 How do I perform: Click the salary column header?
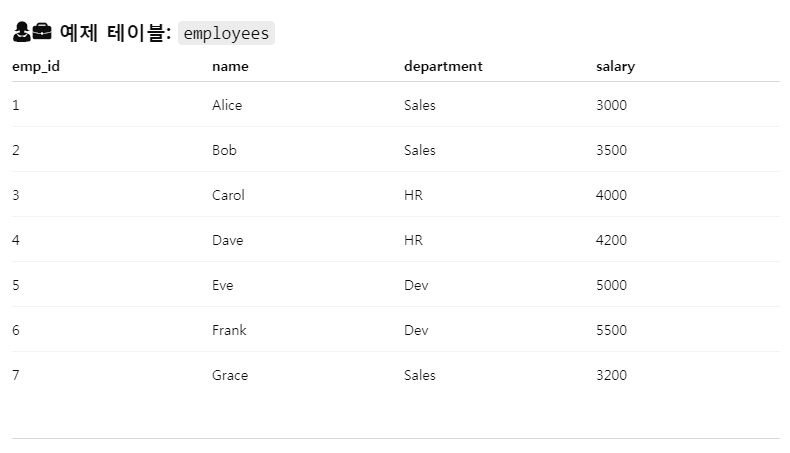[615, 67]
